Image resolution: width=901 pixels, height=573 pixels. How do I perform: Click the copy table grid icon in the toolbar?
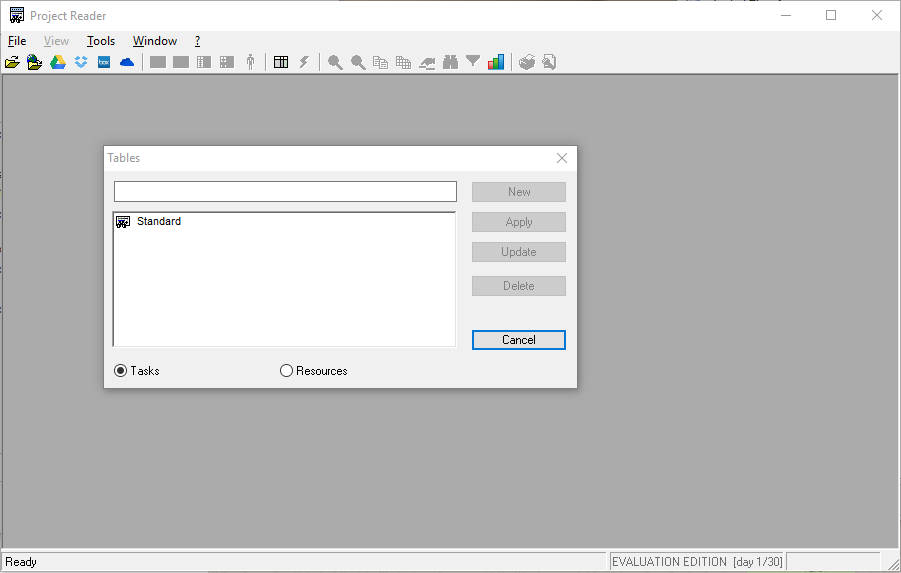click(x=403, y=62)
